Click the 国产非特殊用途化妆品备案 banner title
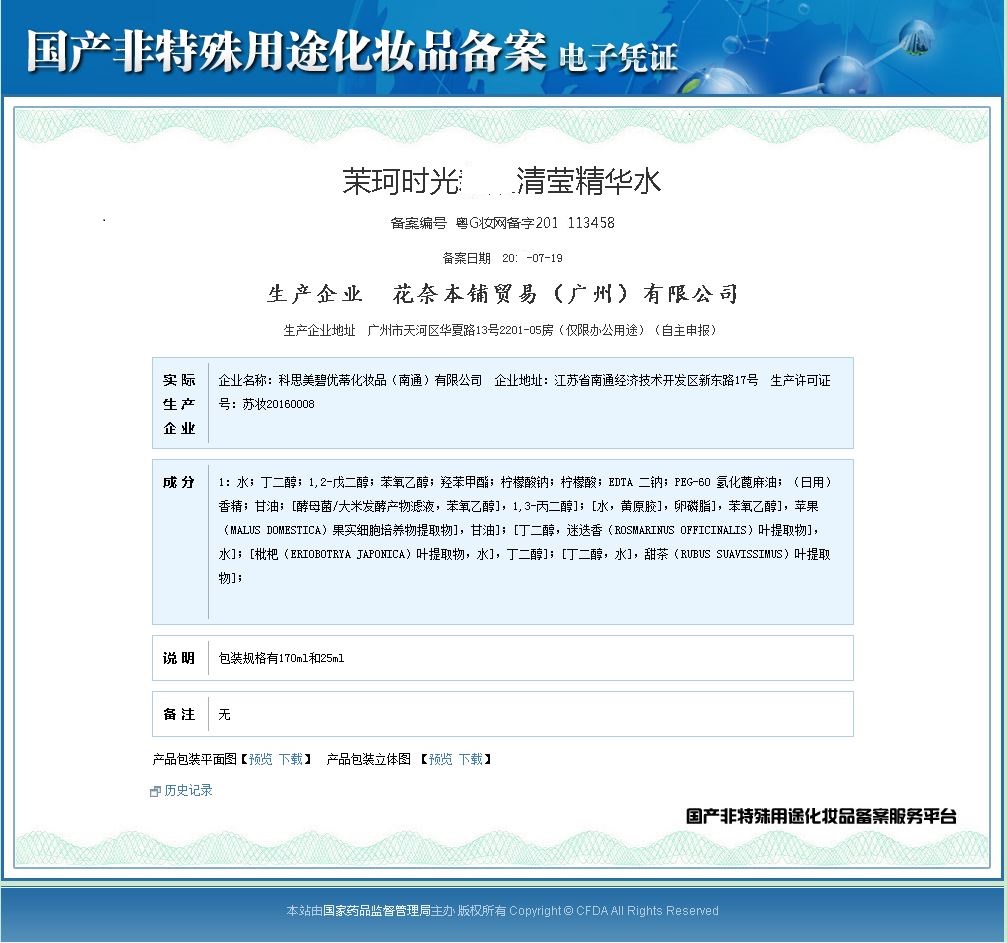The height and width of the screenshot is (943, 1007). point(286,51)
